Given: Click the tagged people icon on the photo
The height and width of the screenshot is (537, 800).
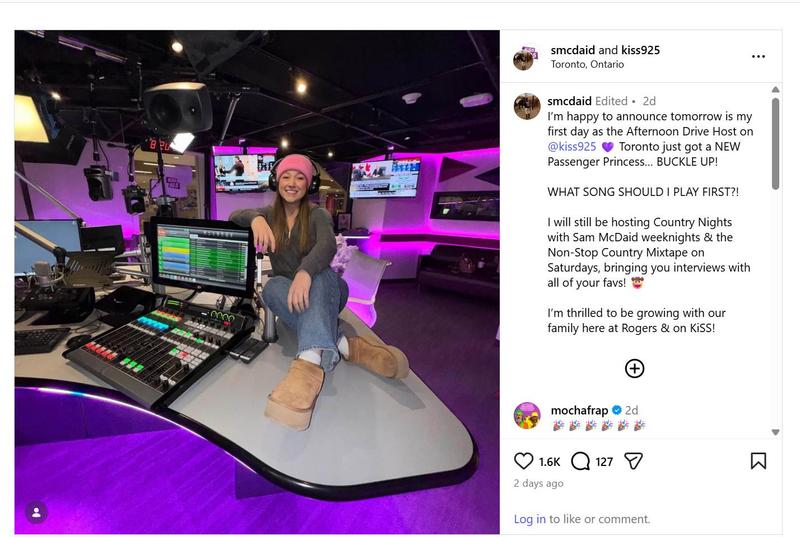Looking at the screenshot, I should tap(36, 513).
